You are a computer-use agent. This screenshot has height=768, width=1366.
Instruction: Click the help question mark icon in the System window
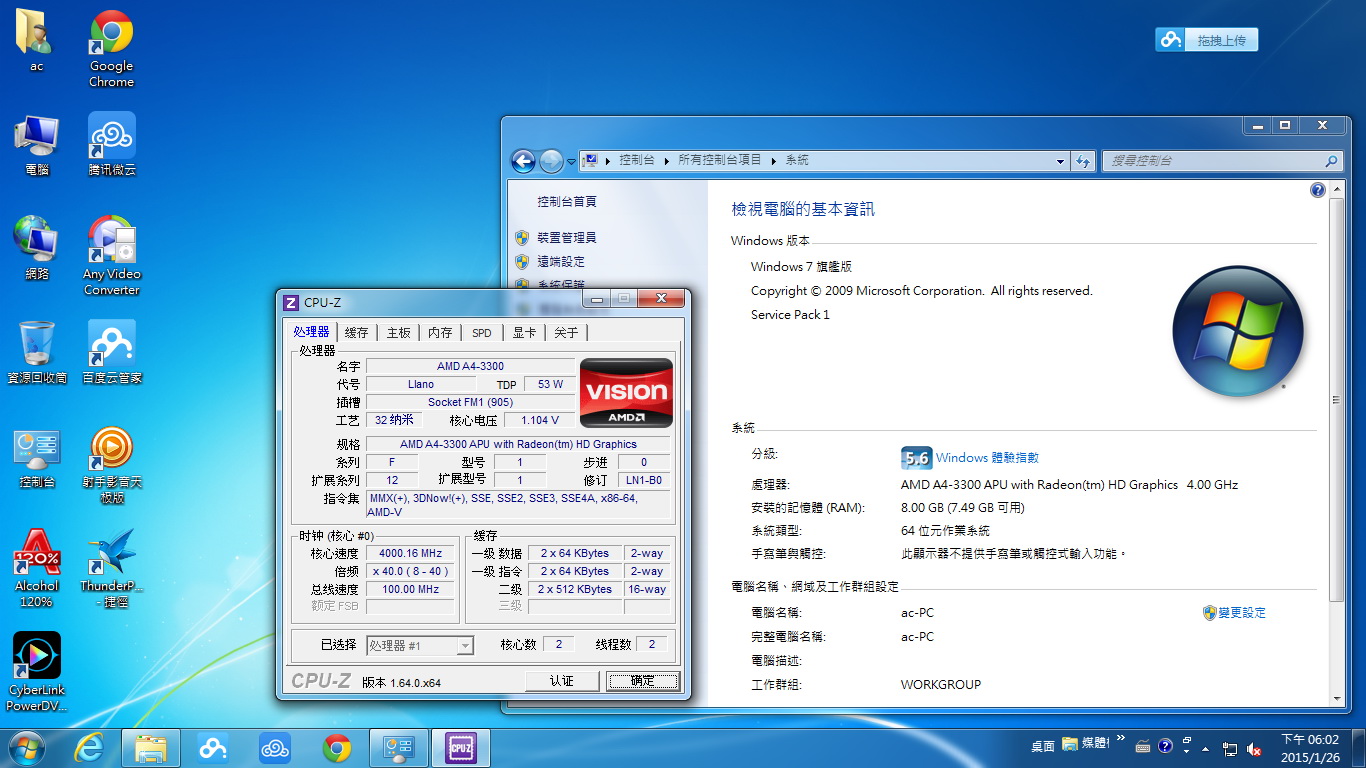(1317, 190)
